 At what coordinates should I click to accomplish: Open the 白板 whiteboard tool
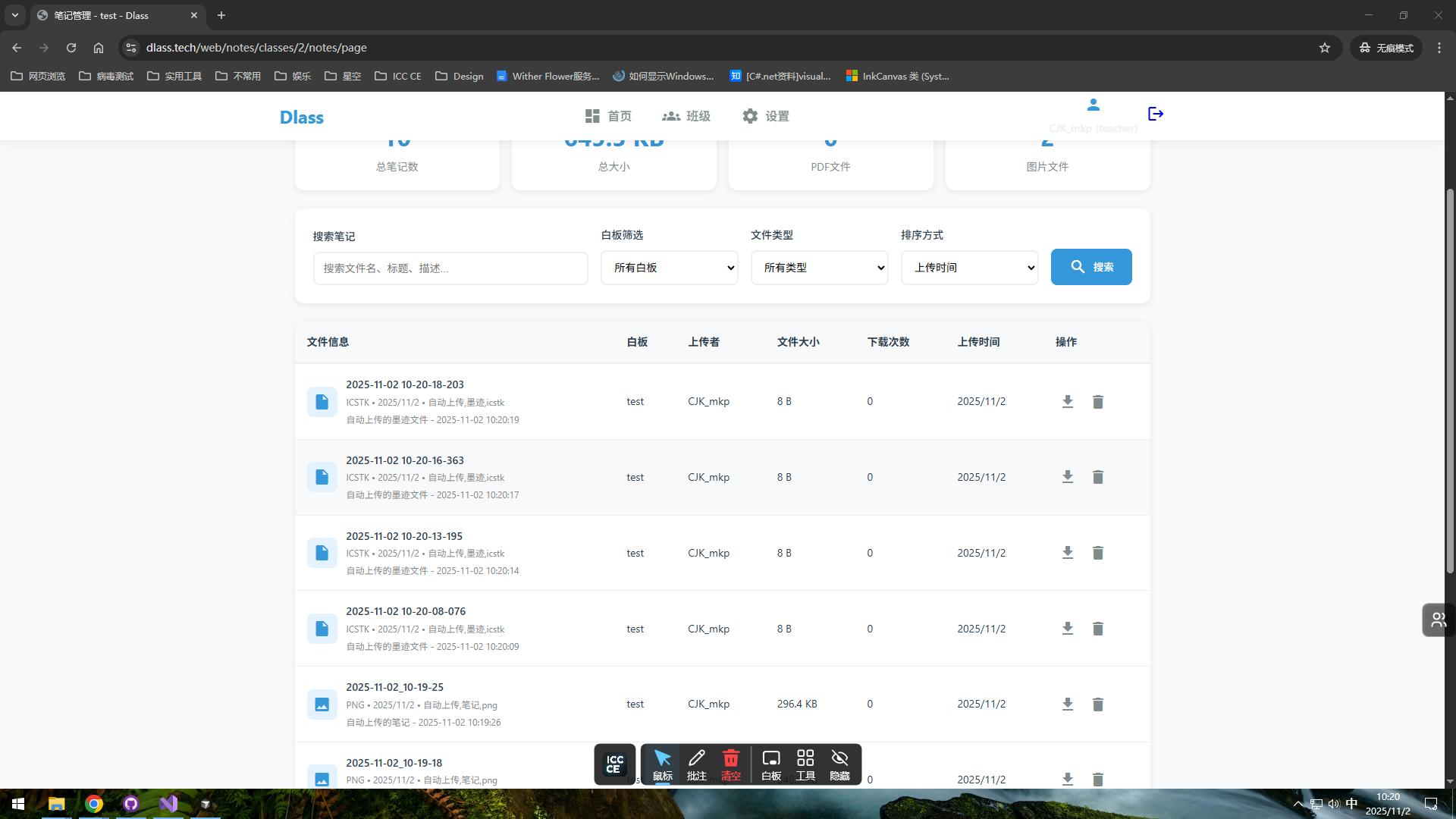(771, 764)
